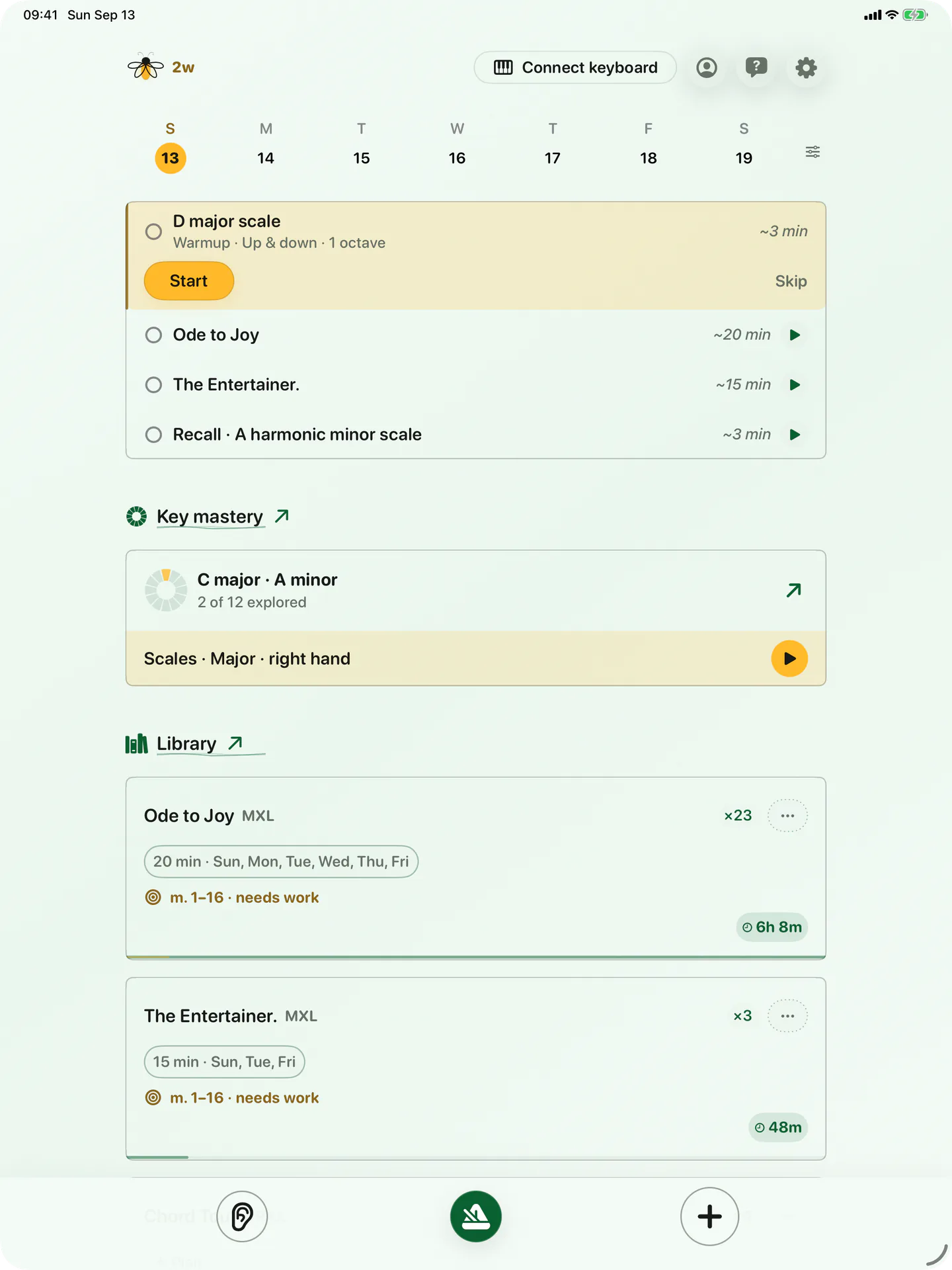This screenshot has width=952, height=1270.
Task: Tap the green metronome icon
Action: click(x=476, y=1216)
